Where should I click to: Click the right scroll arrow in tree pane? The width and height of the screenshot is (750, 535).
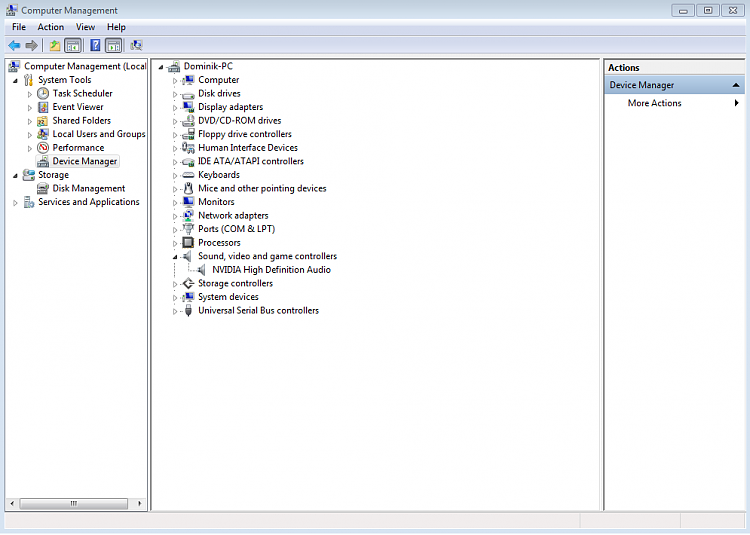[x=139, y=503]
